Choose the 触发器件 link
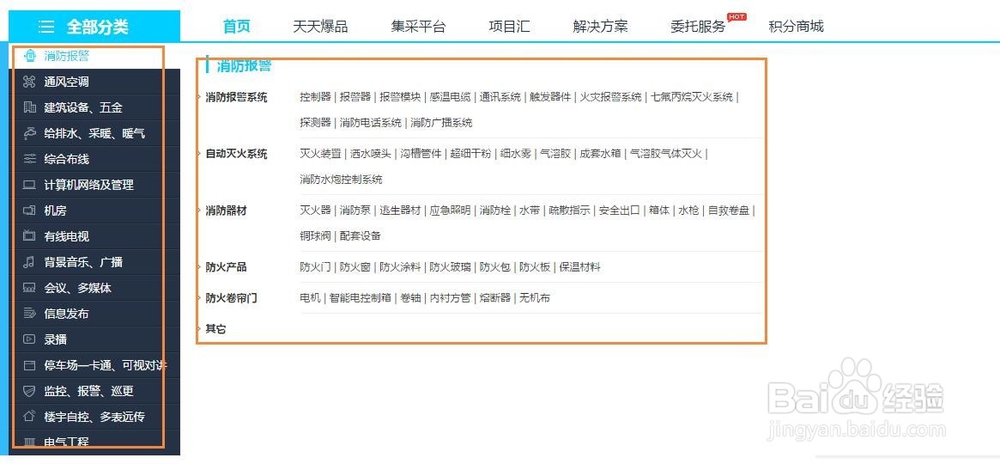The width and height of the screenshot is (1000, 464). pyautogui.click(x=550, y=98)
